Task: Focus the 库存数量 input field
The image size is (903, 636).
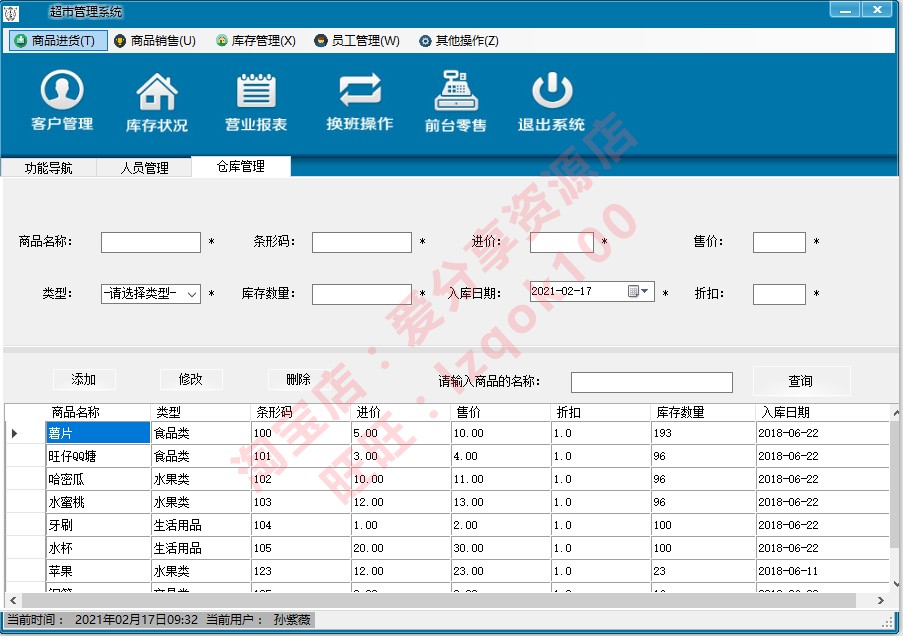Action: click(362, 294)
